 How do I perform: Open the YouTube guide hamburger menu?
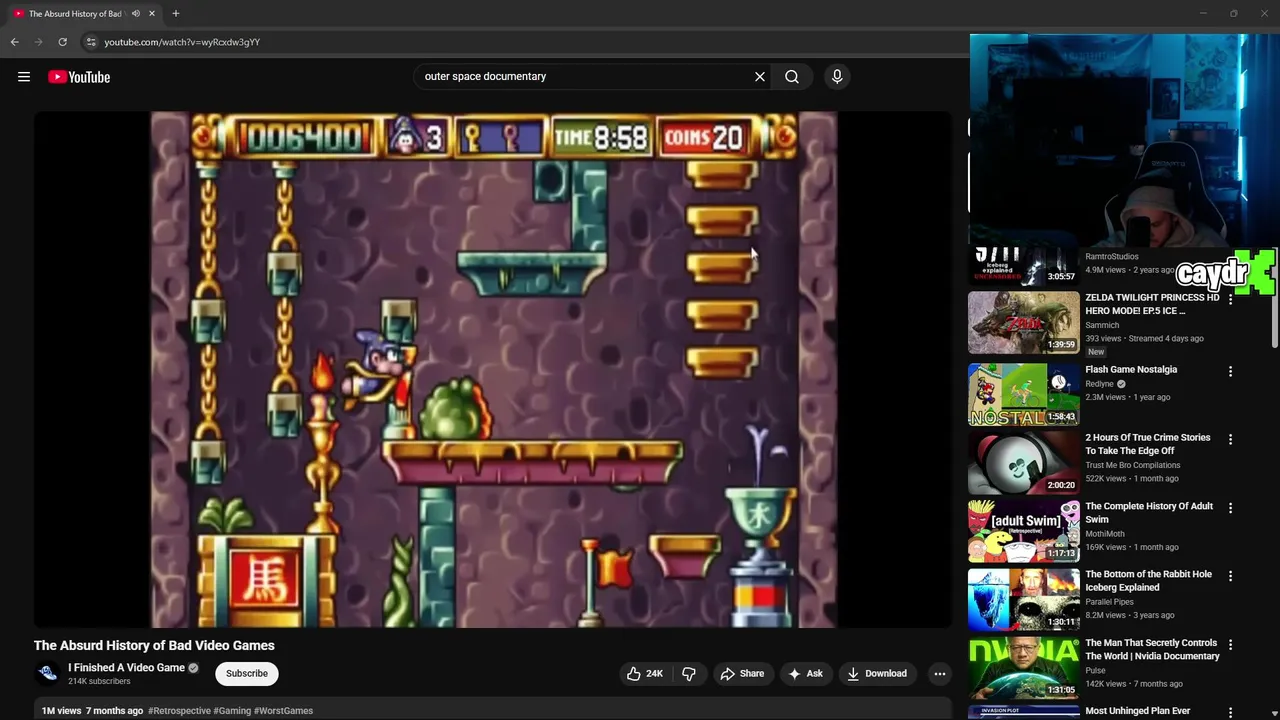[x=24, y=77]
